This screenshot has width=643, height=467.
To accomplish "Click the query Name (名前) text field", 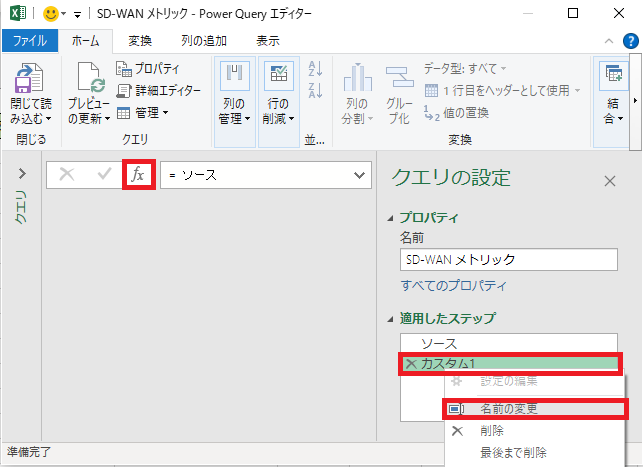I will (x=508, y=260).
